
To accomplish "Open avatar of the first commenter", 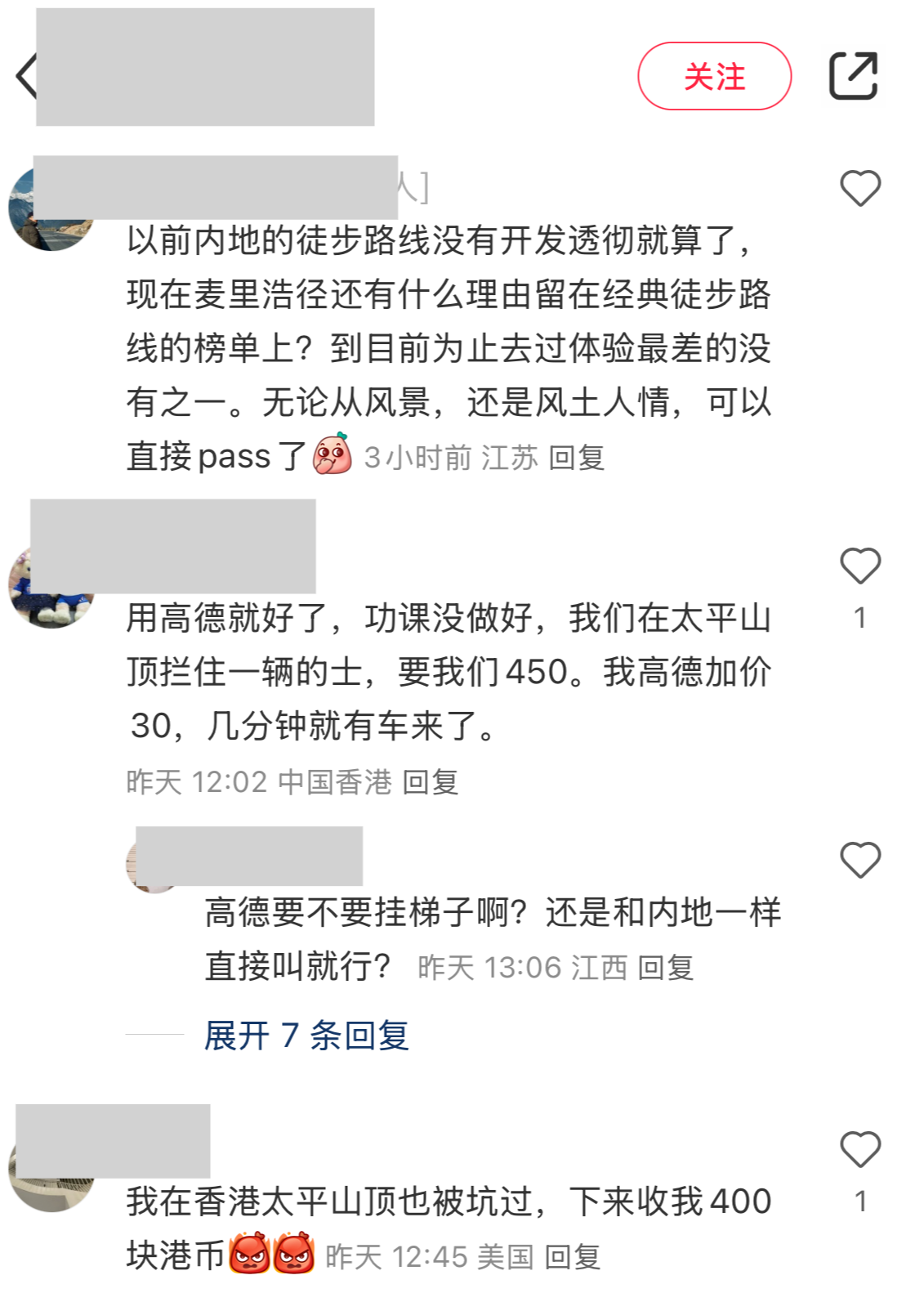I will click(51, 209).
